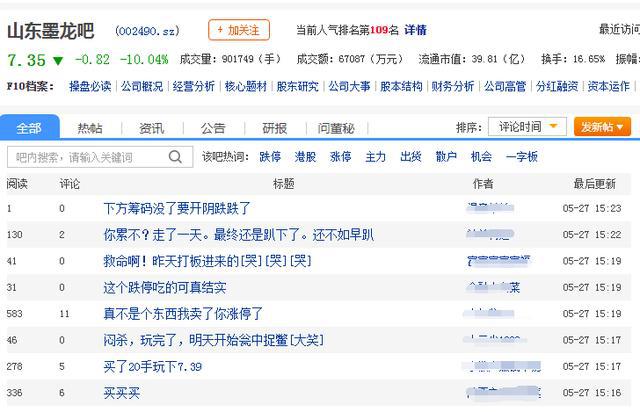Click read count 583
Viewport: 640px width, 412px height.
tap(15, 314)
